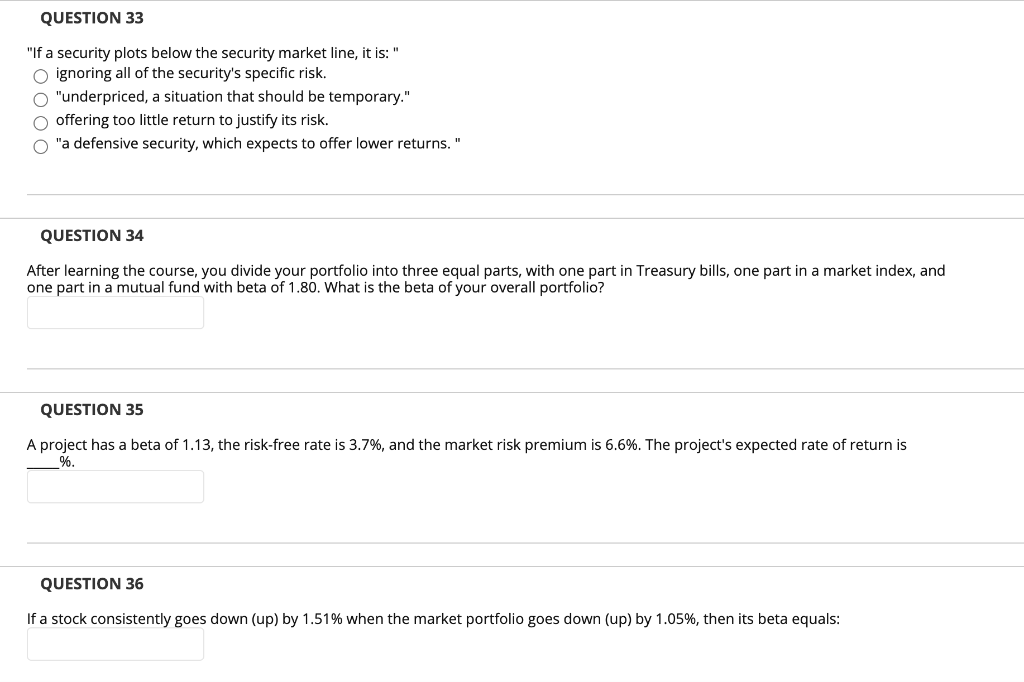Select 'offering too little return to justify its risk'
This screenshot has height=682, width=1024.
point(41,122)
